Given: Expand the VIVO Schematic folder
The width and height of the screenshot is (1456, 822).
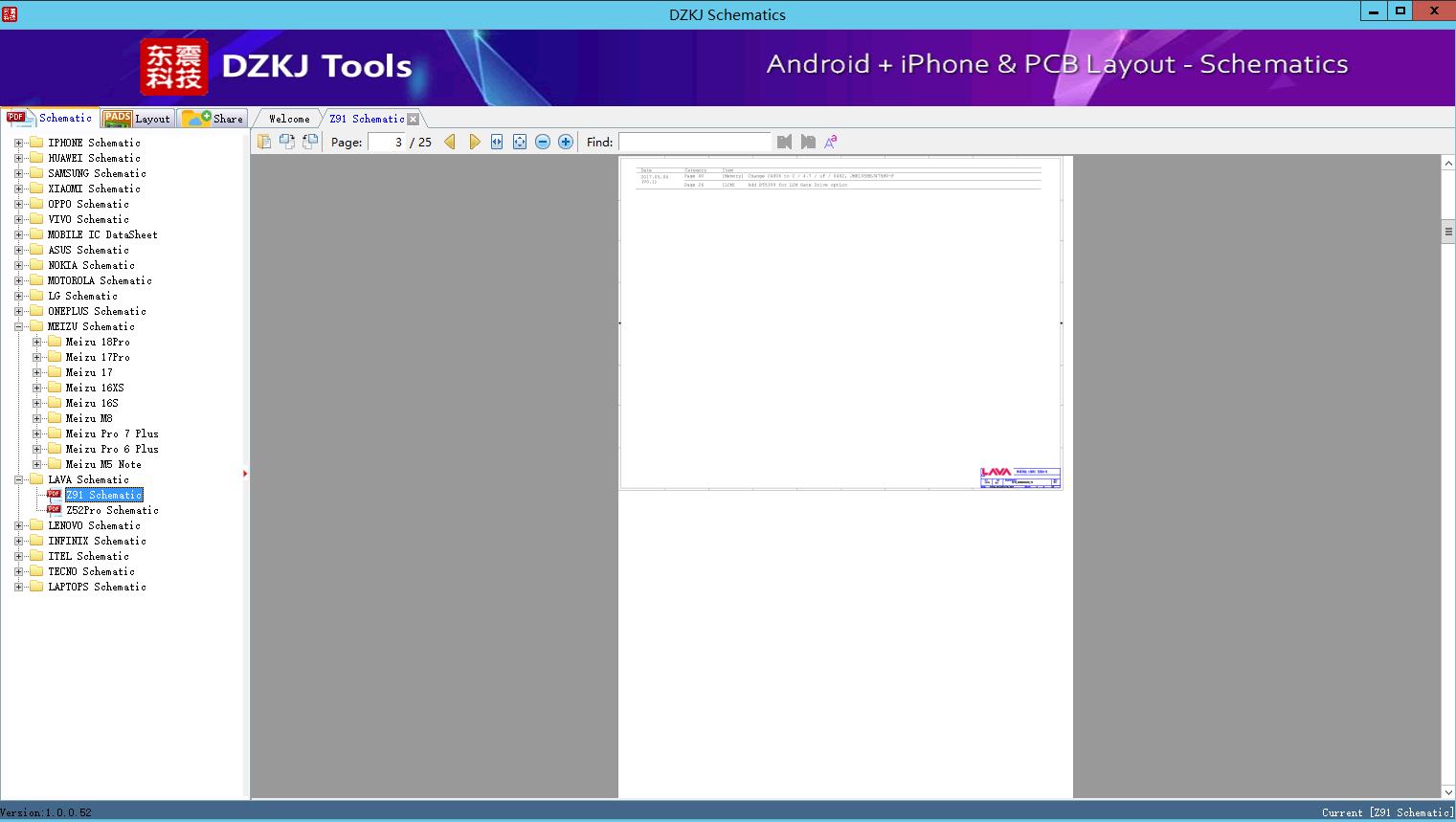Looking at the screenshot, I should (18, 219).
